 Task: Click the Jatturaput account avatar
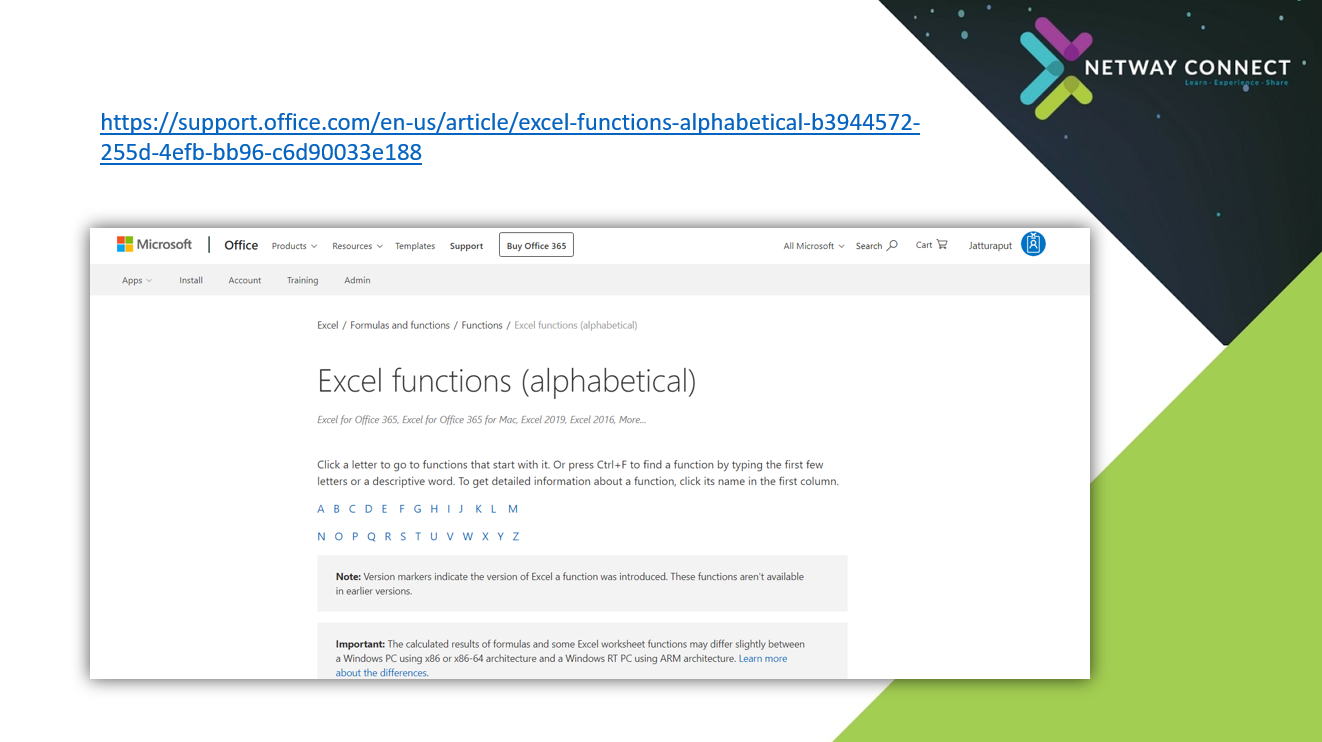[x=1033, y=244]
